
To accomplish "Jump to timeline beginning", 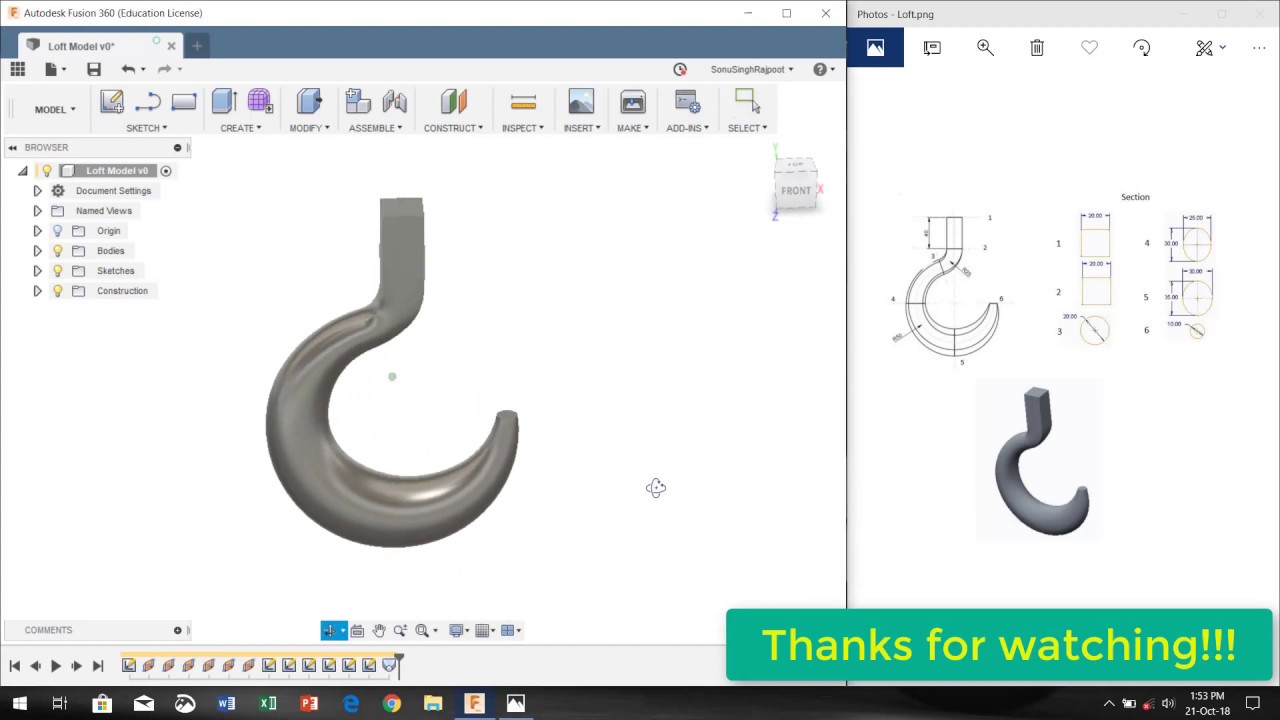I will [15, 666].
